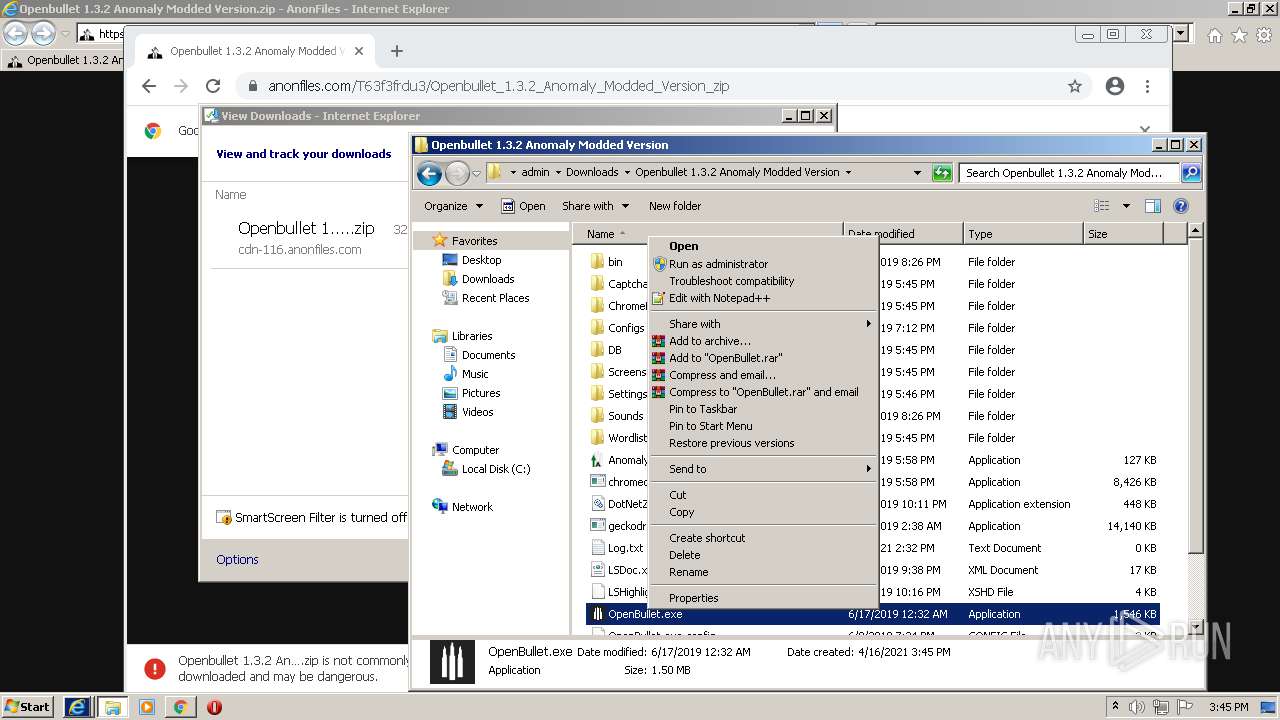Click Internet Explorer taskbar icon
1280x720 pixels.
click(x=77, y=707)
